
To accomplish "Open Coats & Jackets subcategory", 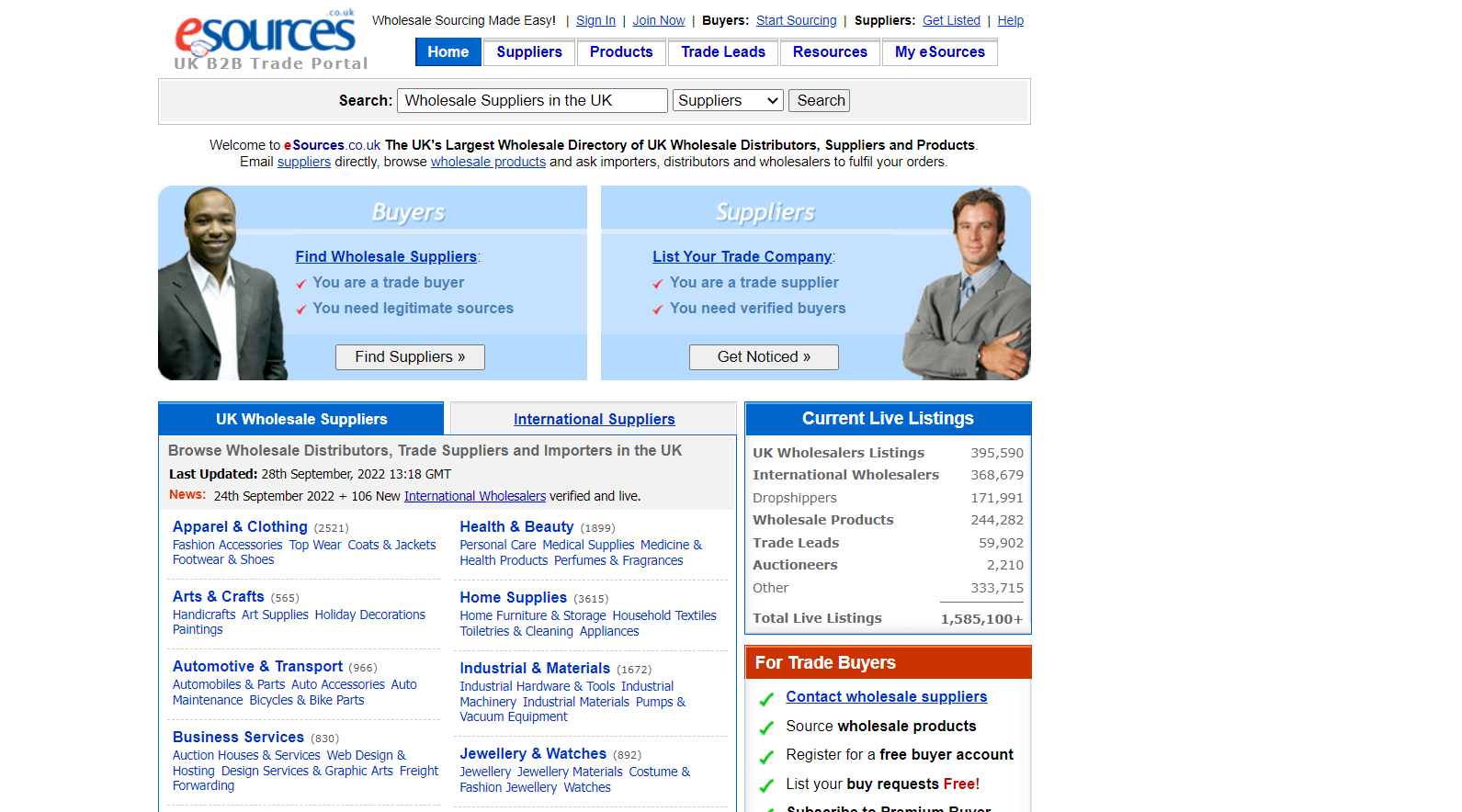I will tap(391, 545).
